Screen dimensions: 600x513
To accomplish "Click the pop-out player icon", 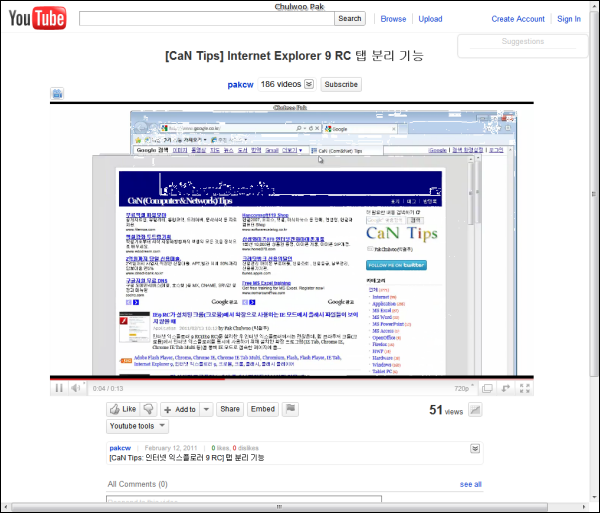I will point(505,388).
